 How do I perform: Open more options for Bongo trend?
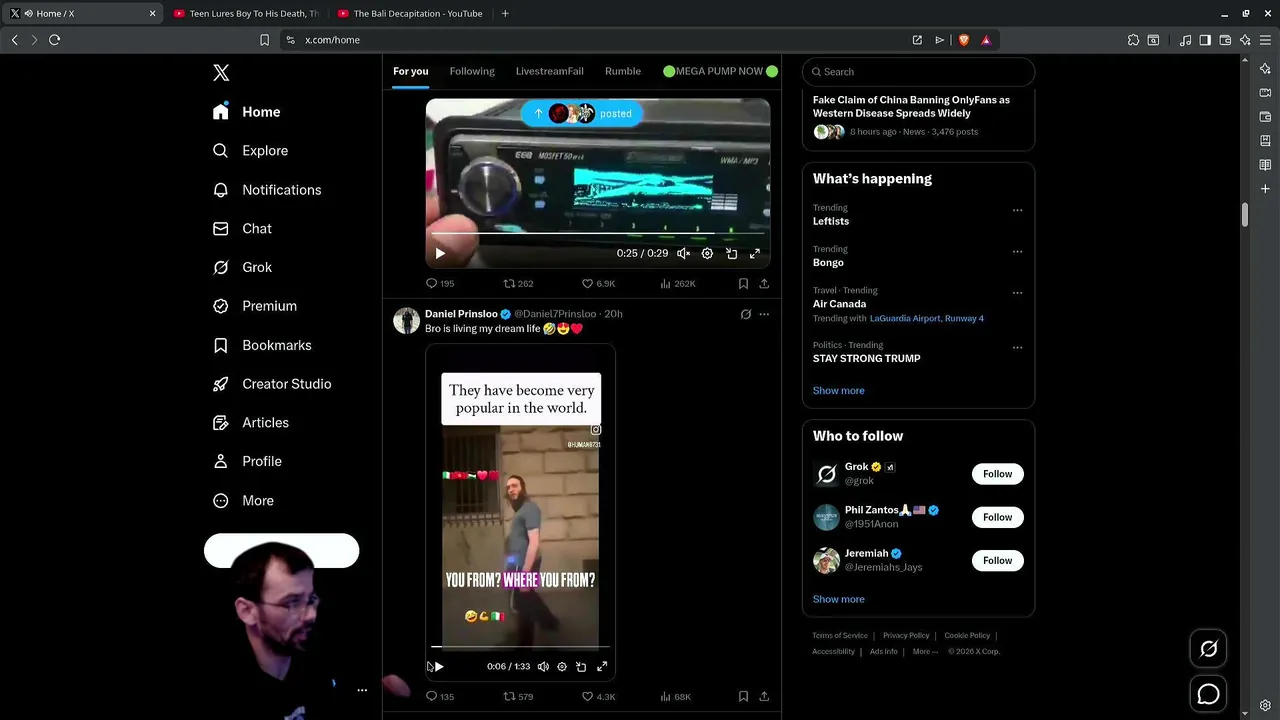tap(1017, 252)
